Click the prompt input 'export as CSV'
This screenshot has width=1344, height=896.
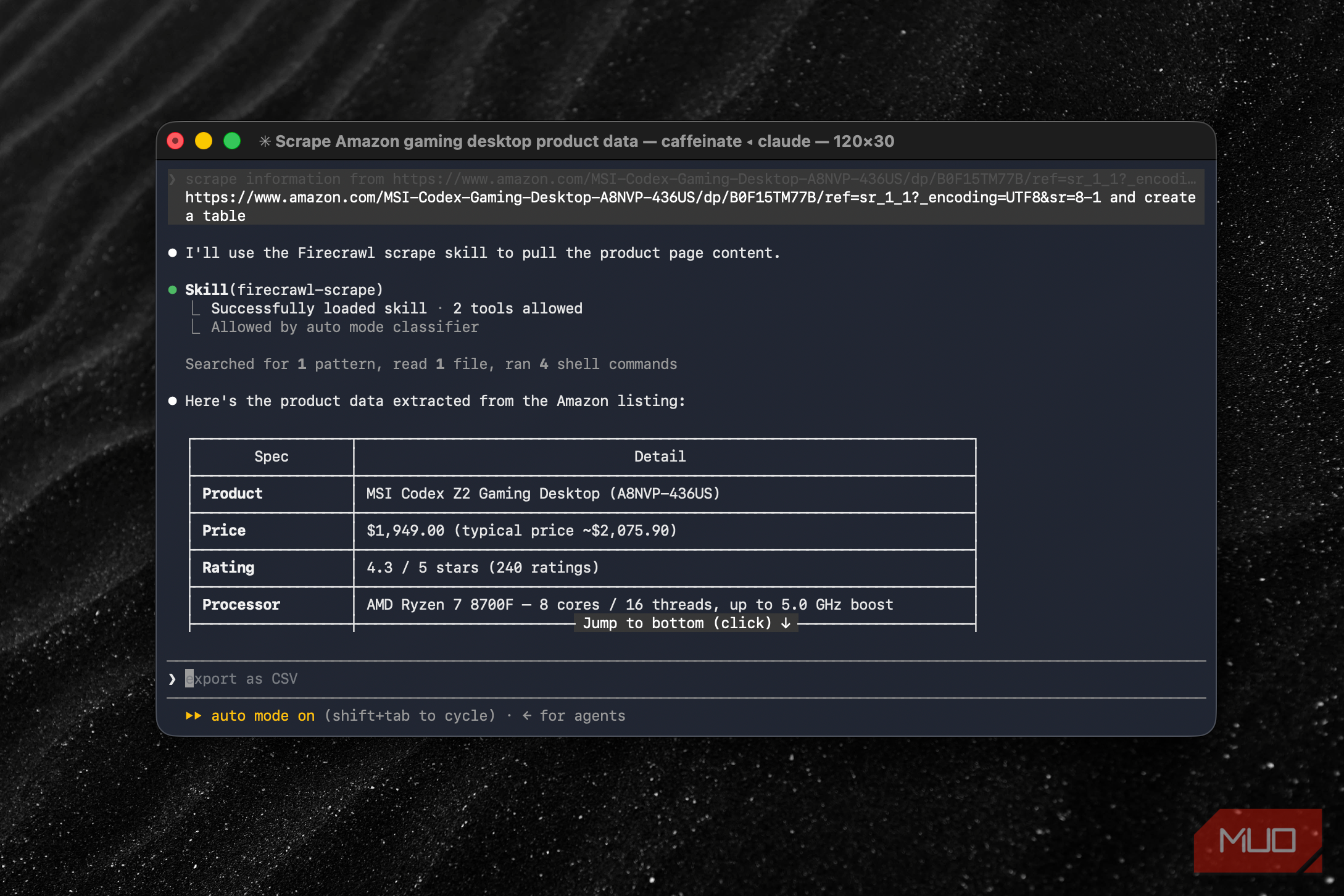pyautogui.click(x=686, y=679)
